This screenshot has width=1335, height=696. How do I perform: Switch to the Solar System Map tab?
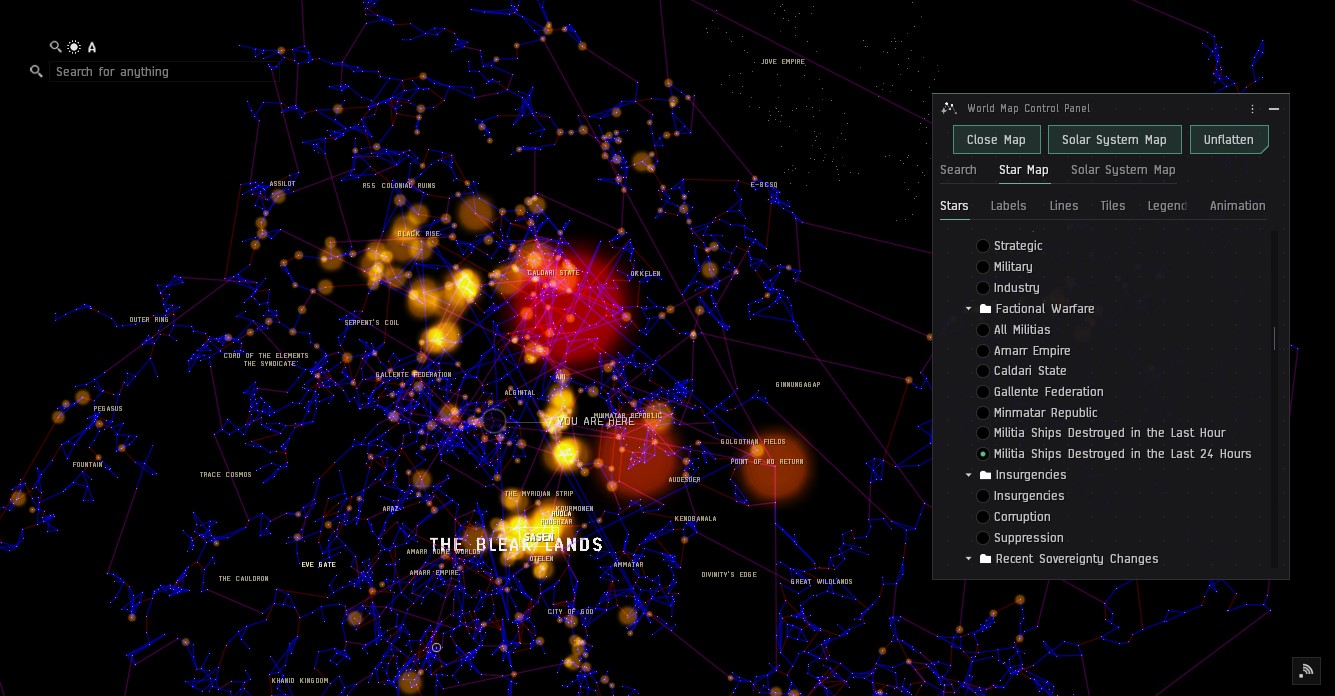tap(1123, 170)
